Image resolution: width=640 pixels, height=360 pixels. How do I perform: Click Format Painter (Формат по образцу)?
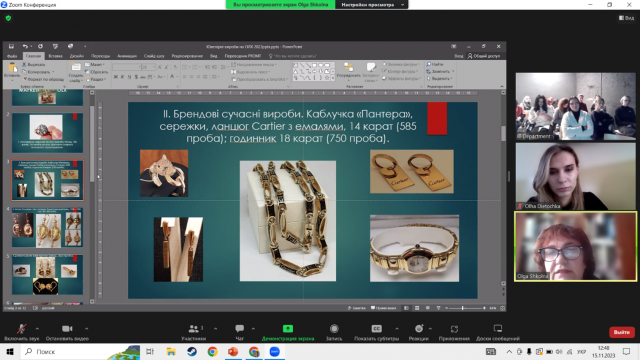43,79
